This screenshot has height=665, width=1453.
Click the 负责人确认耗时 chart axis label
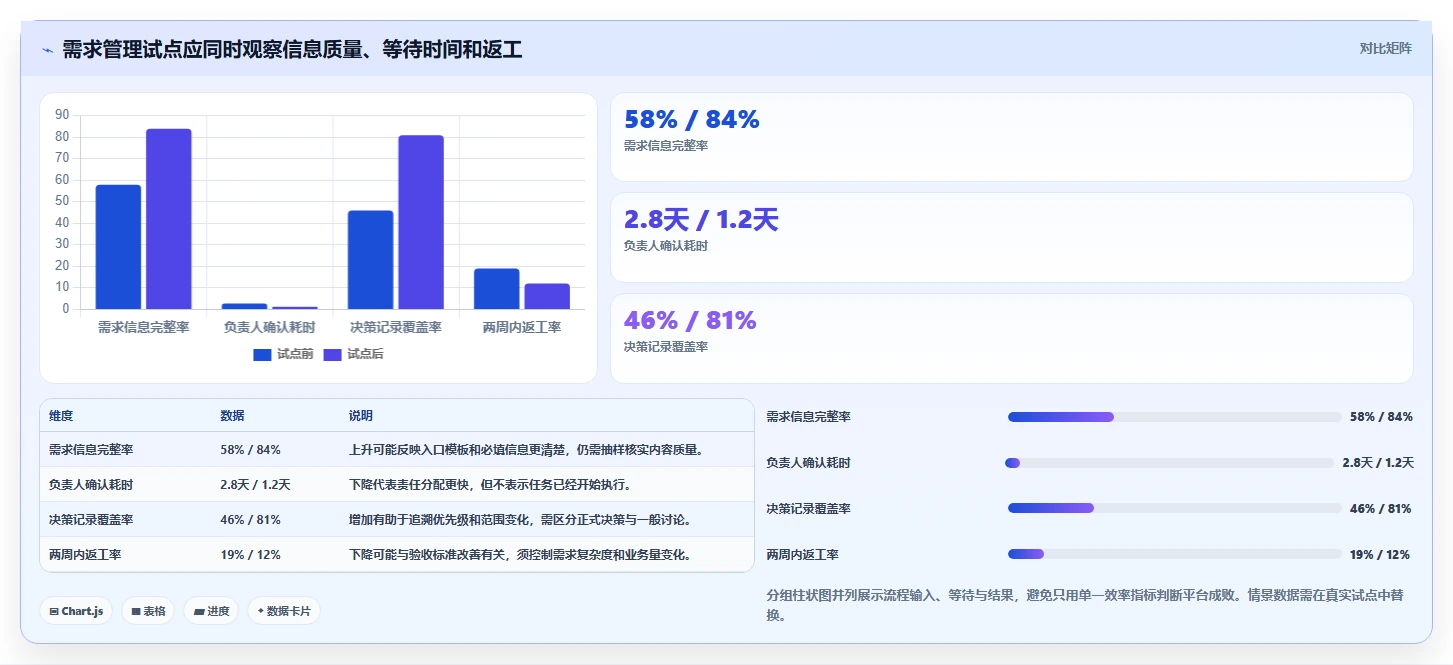(269, 327)
